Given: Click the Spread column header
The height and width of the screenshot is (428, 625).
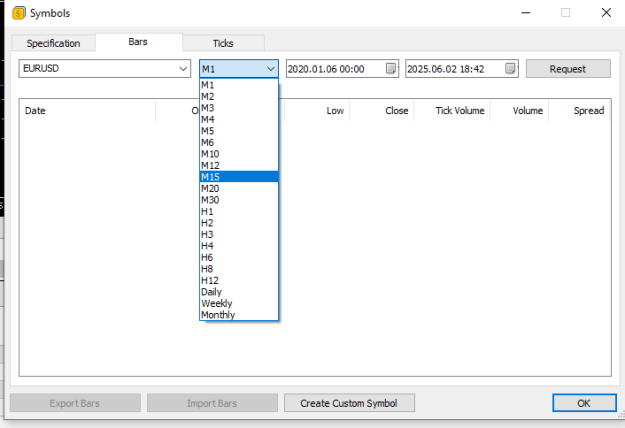Looking at the screenshot, I should (579, 110).
